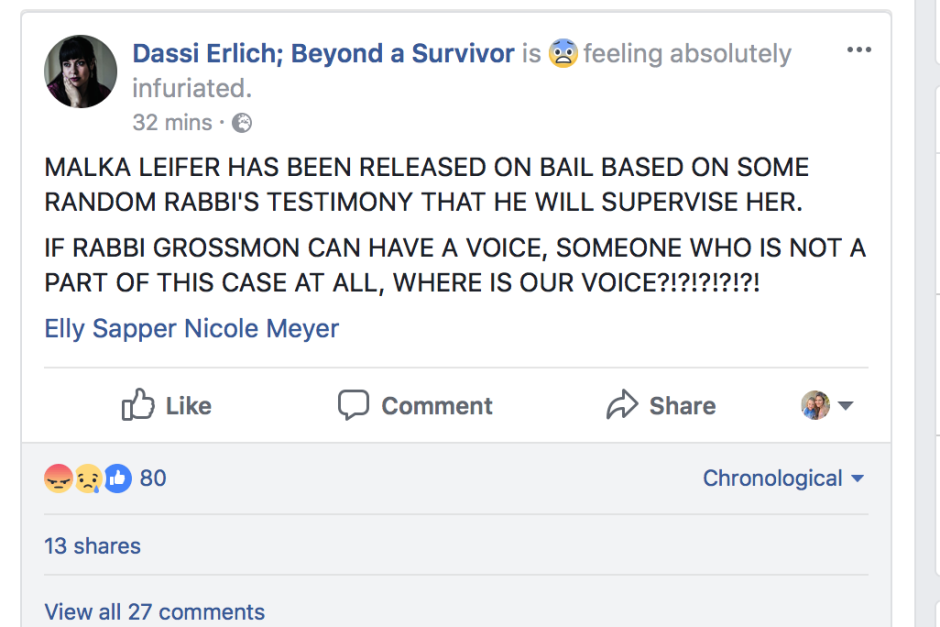Click the Comment speech bubble icon
The image size is (940, 627).
(x=353, y=405)
